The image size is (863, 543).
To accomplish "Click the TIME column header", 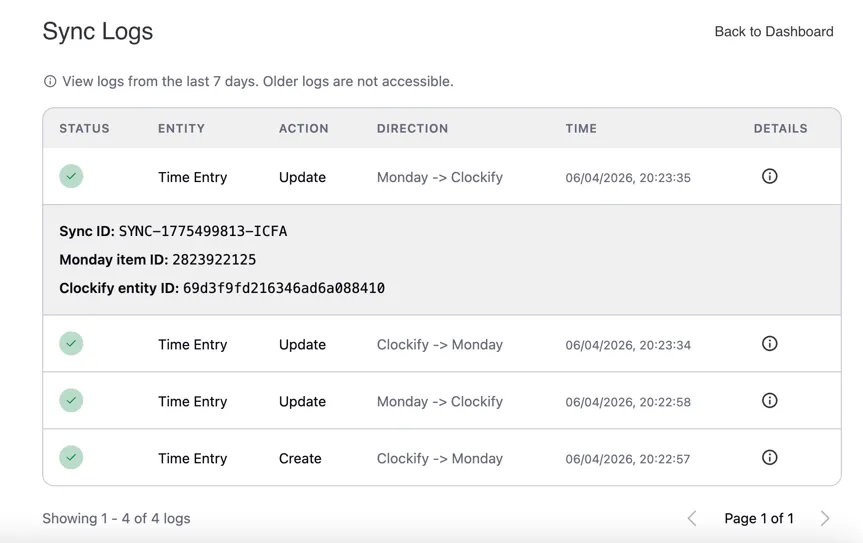I will pos(581,128).
